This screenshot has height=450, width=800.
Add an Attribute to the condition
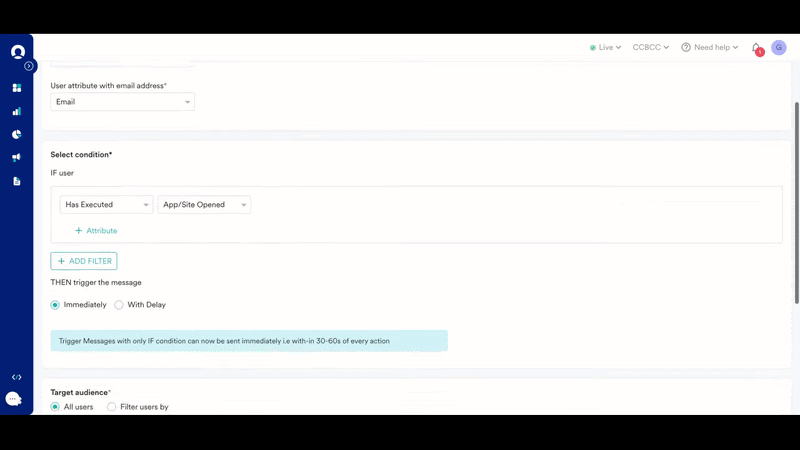click(x=96, y=231)
